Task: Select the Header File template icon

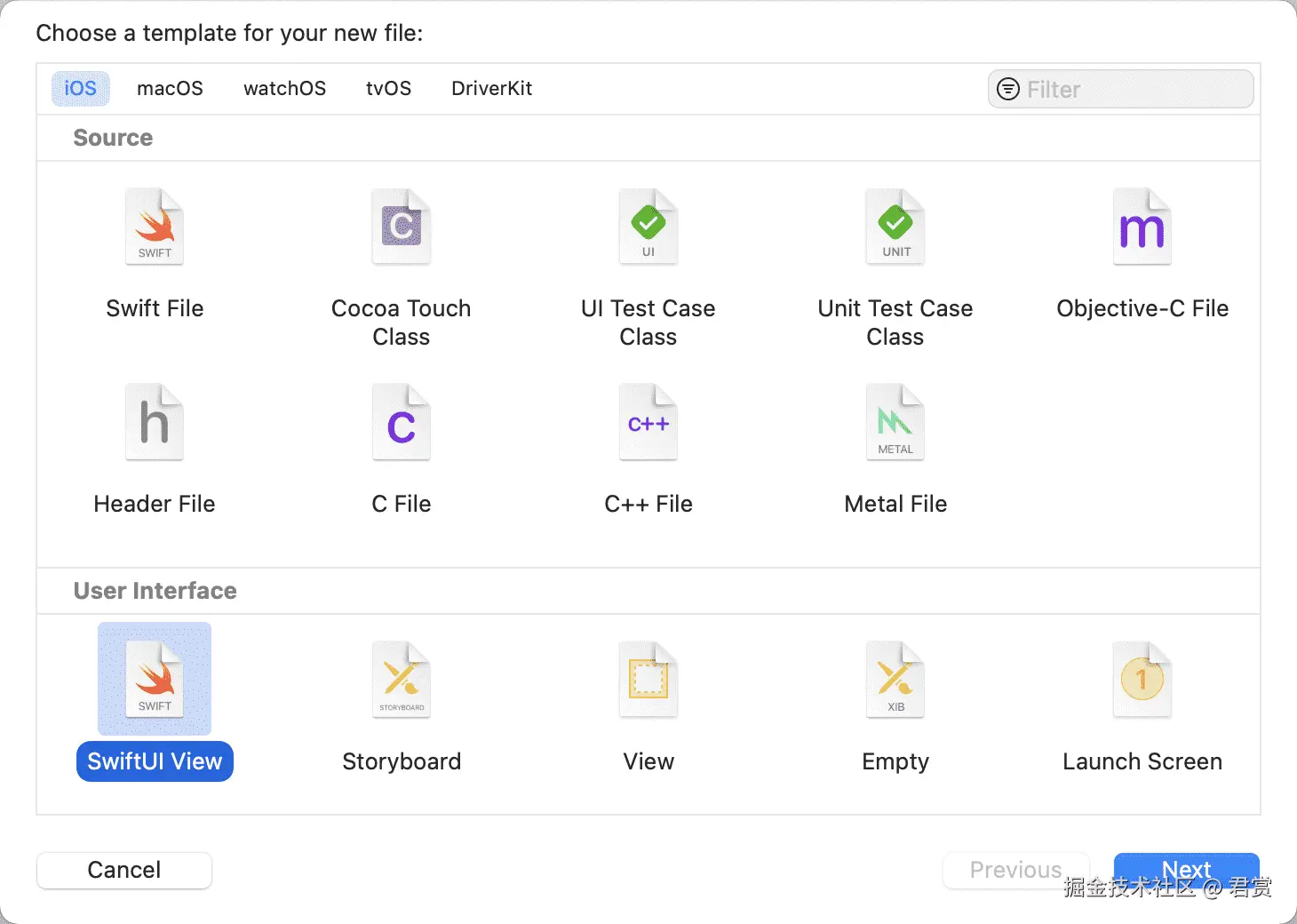Action: [x=155, y=423]
